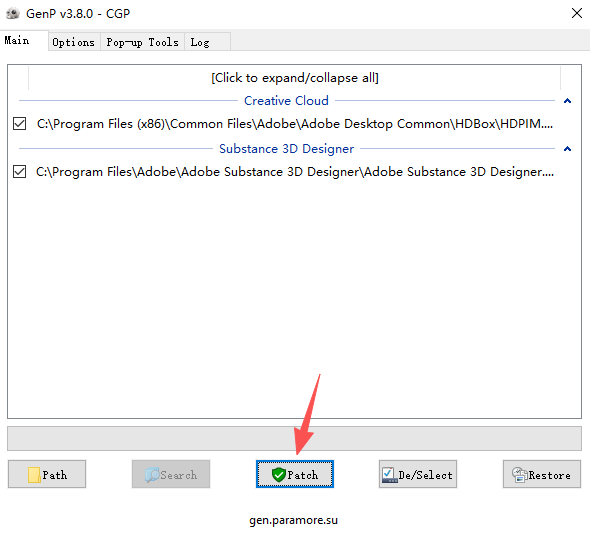Image resolution: width=590 pixels, height=536 pixels.
Task: Switch to the Options tab
Action: [x=74, y=42]
